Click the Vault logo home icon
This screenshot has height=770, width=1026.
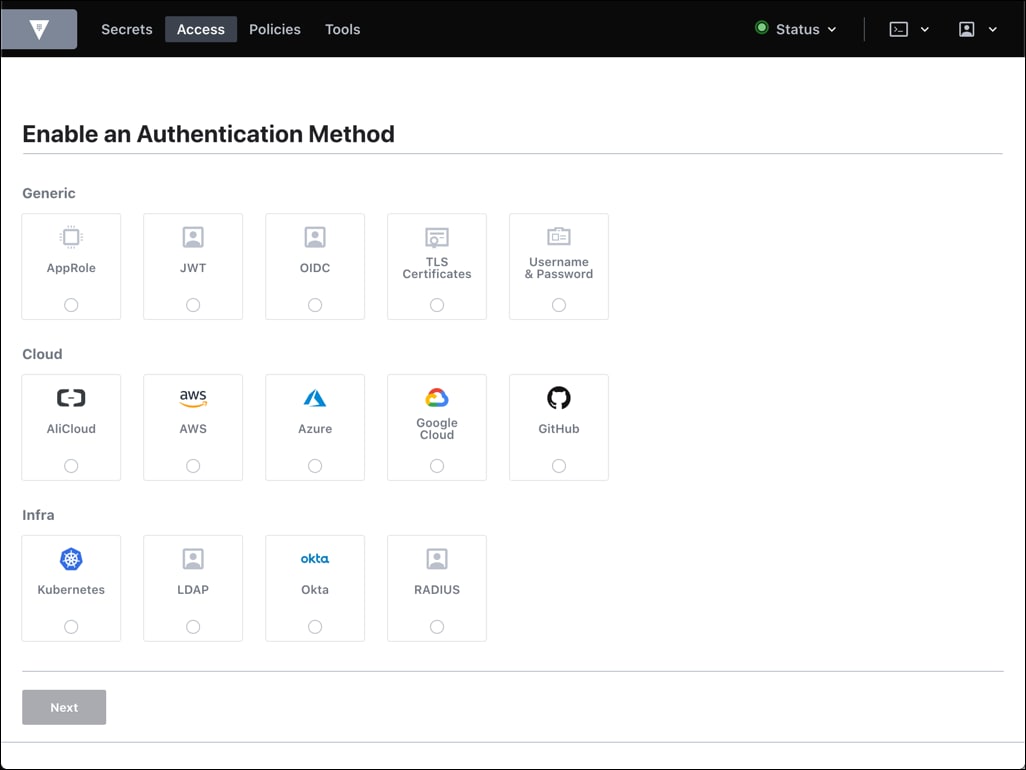[39, 29]
